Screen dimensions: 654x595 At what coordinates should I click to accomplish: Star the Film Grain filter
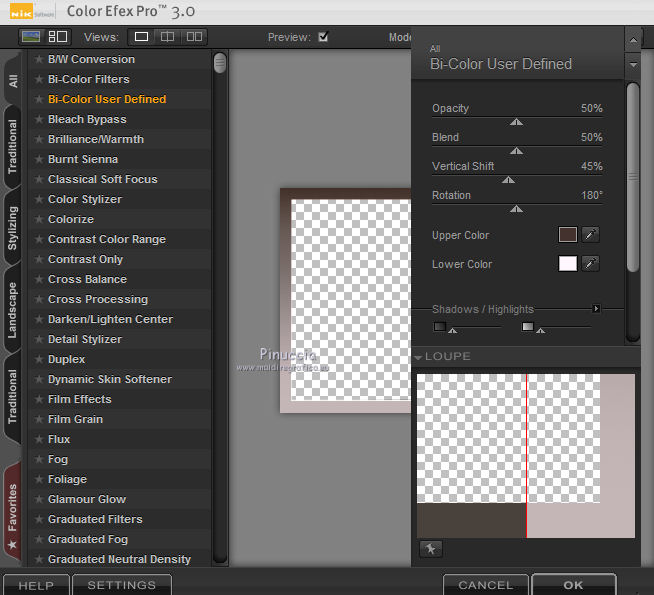point(39,419)
